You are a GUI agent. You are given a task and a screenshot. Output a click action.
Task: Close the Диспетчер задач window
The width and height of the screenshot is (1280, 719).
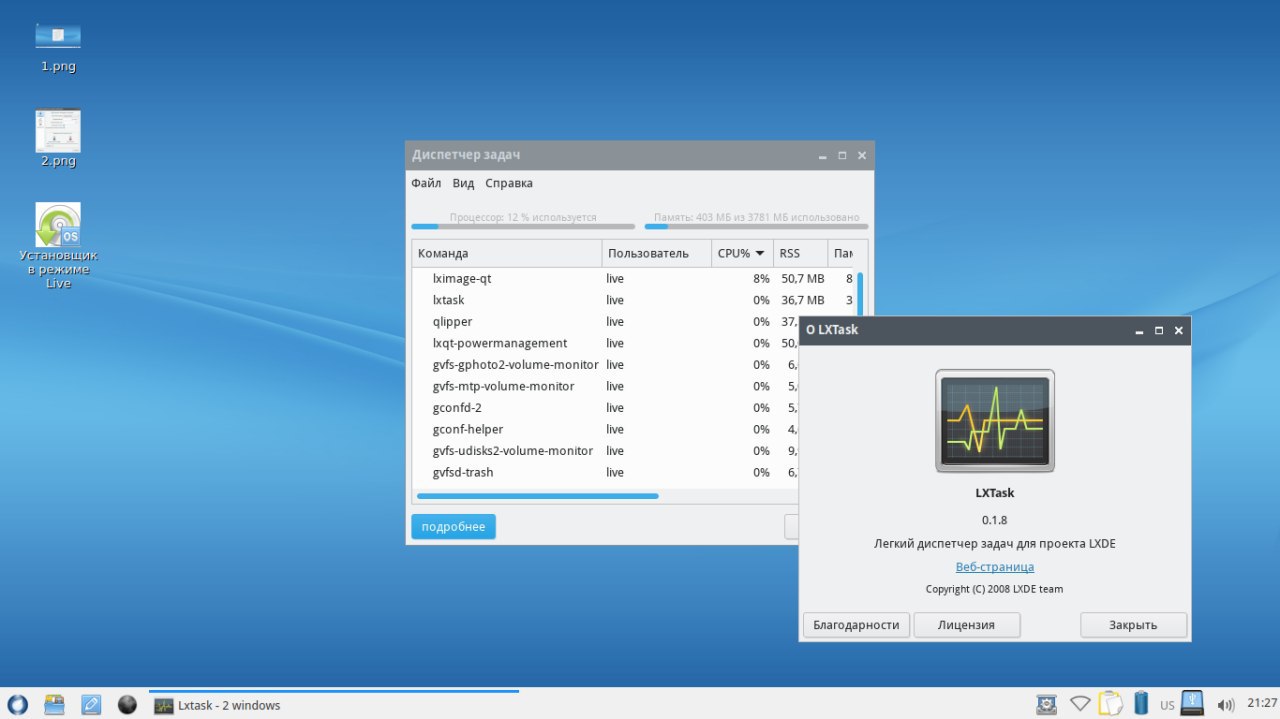(862, 155)
